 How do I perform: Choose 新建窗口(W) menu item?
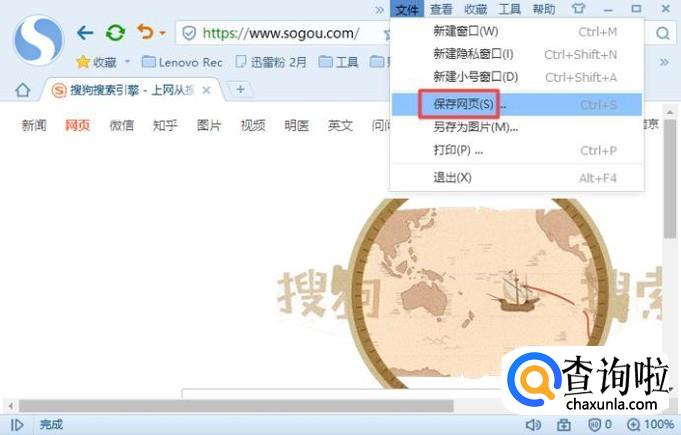point(517,31)
